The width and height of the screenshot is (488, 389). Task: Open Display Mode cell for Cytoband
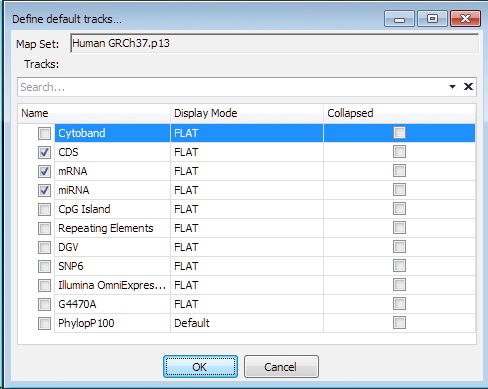[247, 133]
